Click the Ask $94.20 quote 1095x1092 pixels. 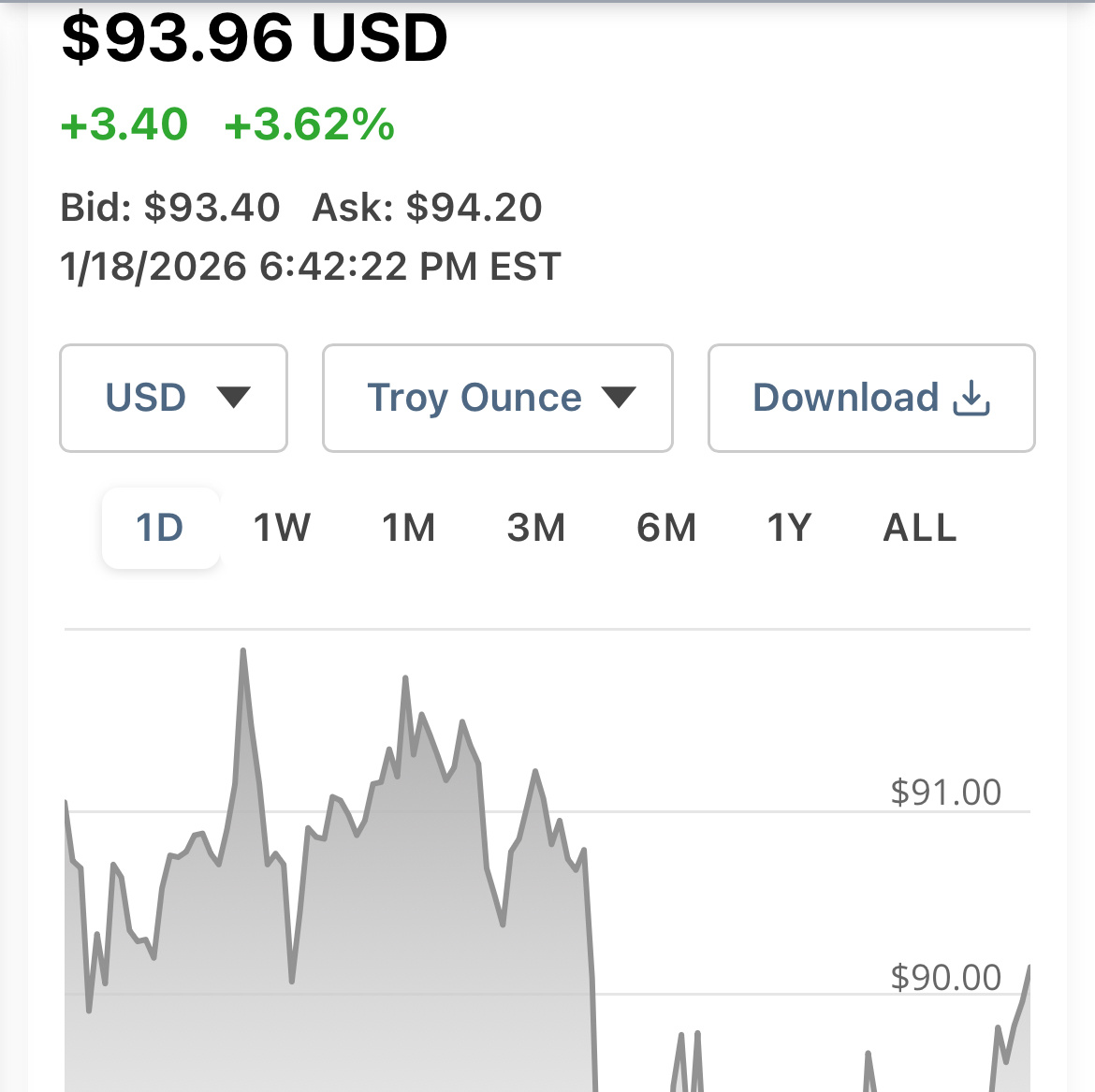click(427, 208)
